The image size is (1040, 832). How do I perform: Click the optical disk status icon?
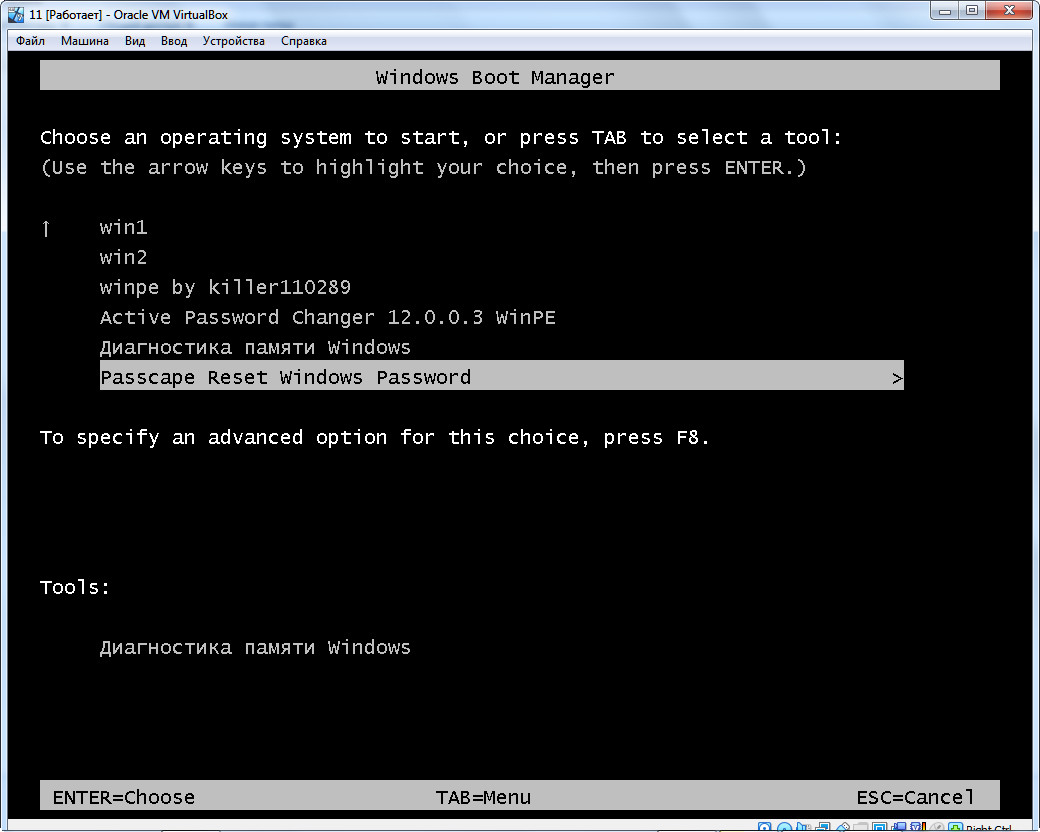click(x=785, y=828)
